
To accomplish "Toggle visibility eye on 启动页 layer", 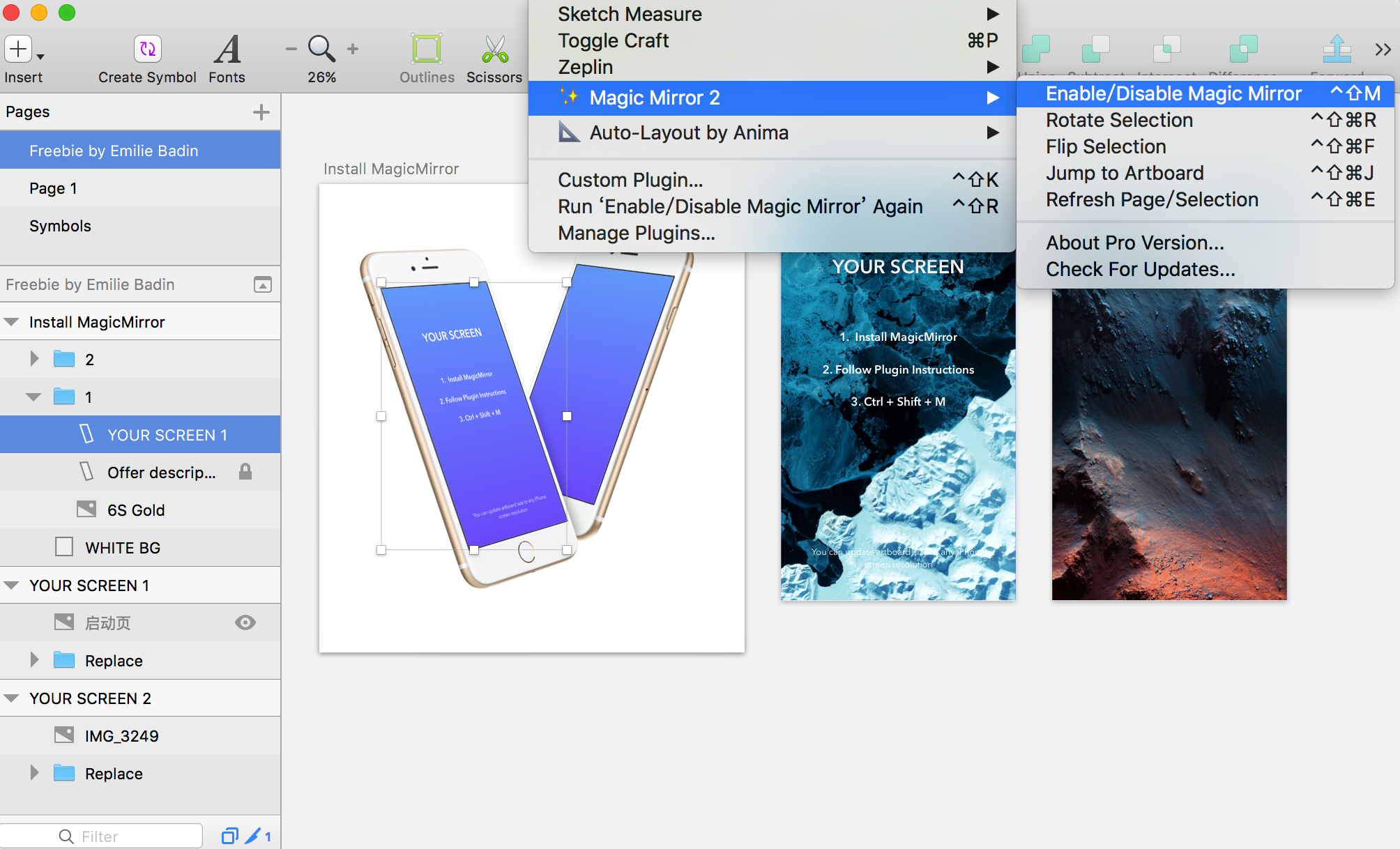I will (245, 622).
